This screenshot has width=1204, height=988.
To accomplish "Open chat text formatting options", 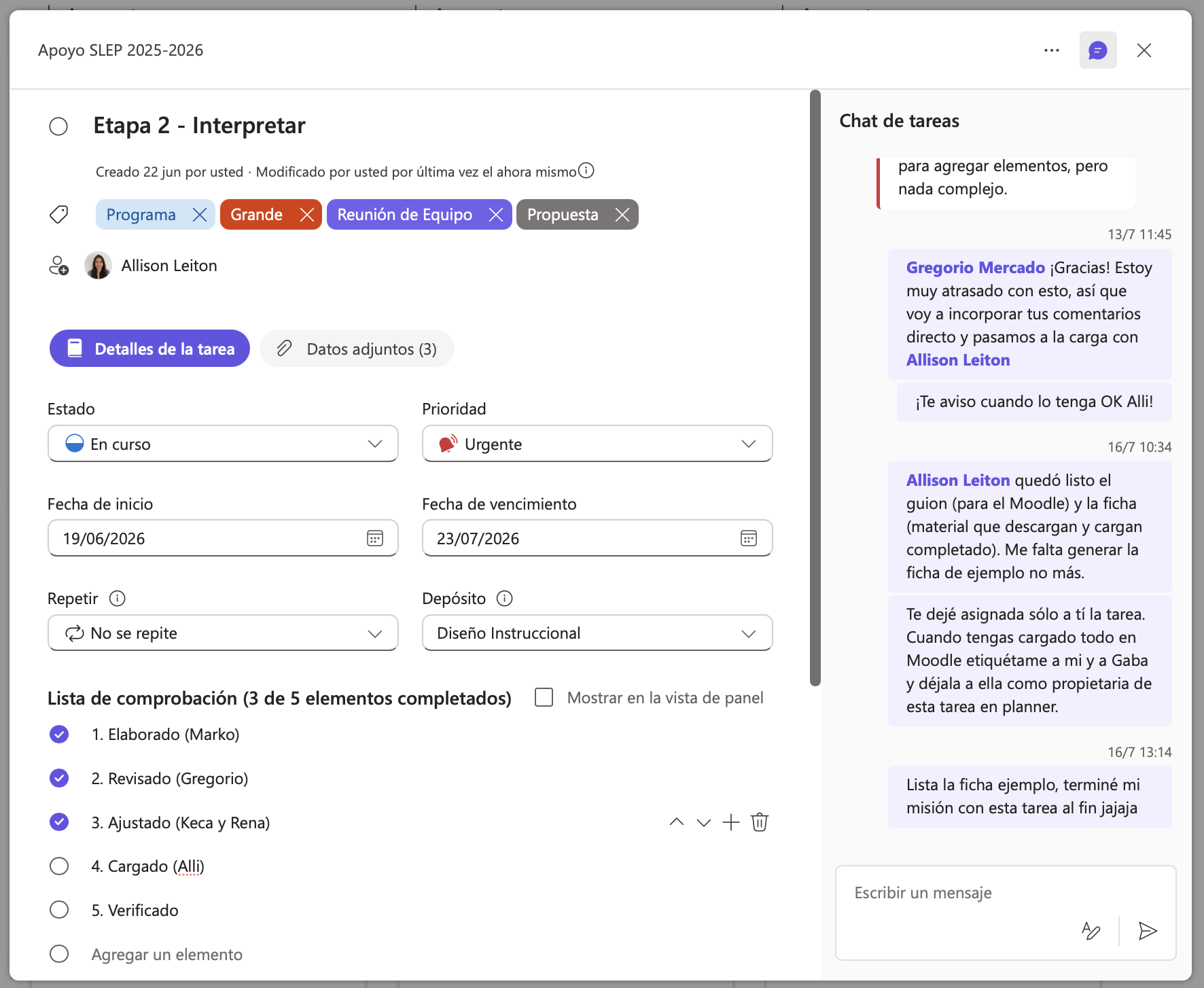I will coord(1091,931).
